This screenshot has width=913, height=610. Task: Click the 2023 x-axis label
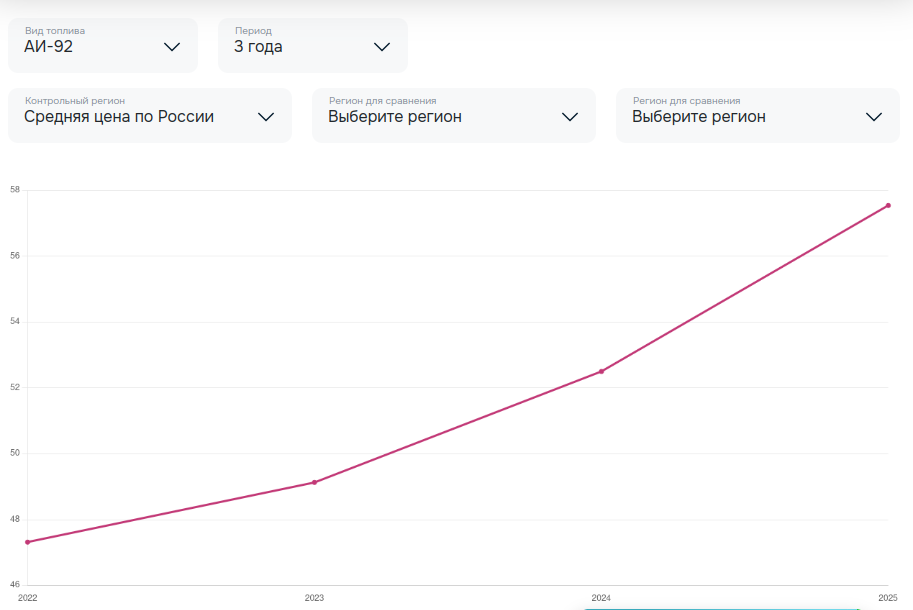click(314, 598)
